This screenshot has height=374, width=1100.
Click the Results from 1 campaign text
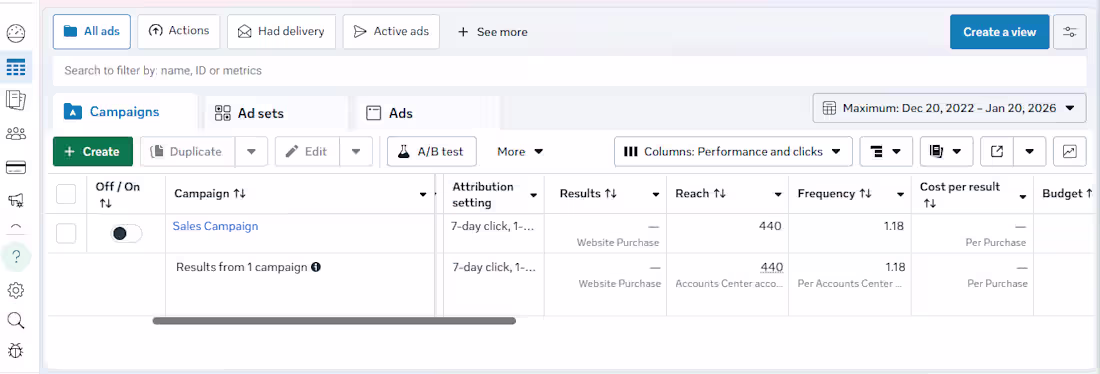click(x=241, y=267)
